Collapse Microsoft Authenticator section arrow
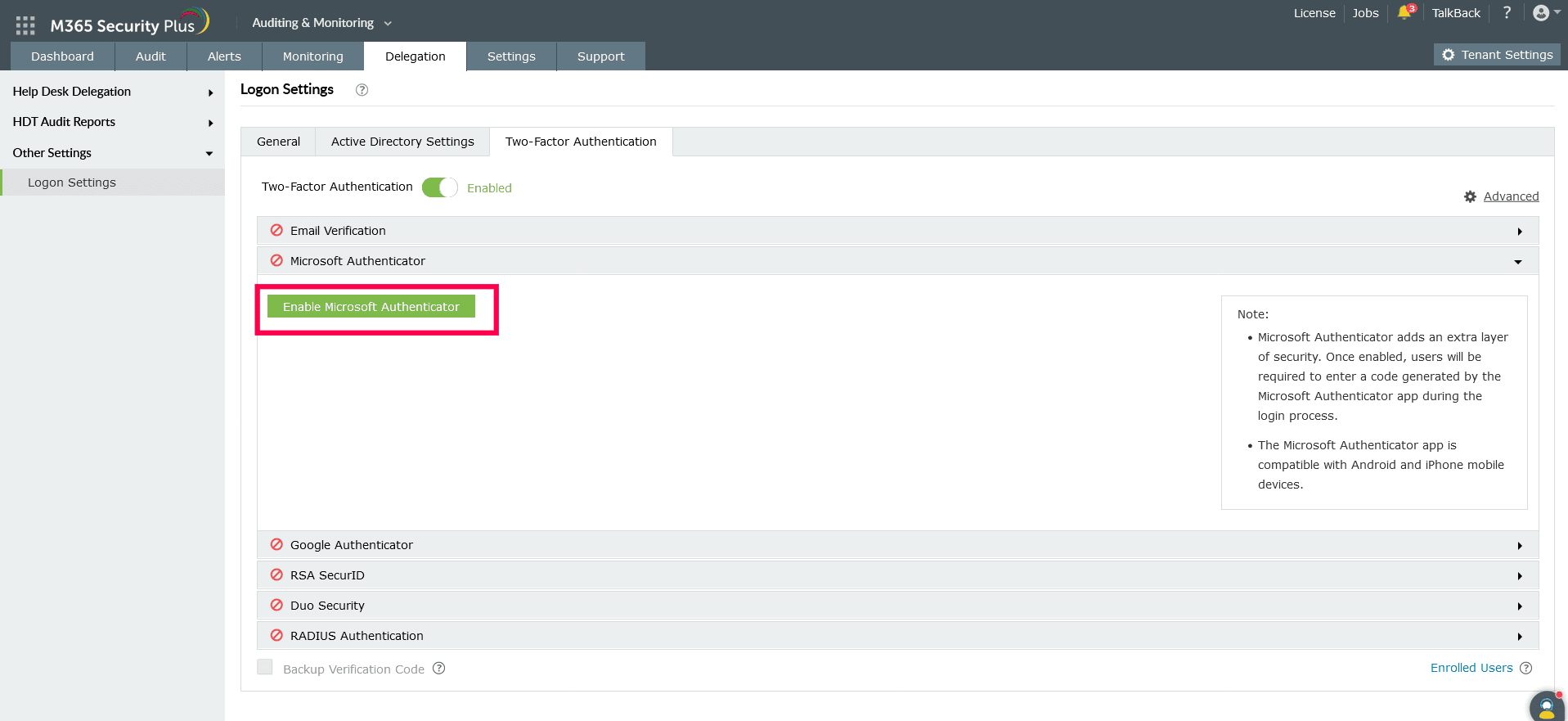Image resolution: width=1568 pixels, height=721 pixels. [1518, 262]
